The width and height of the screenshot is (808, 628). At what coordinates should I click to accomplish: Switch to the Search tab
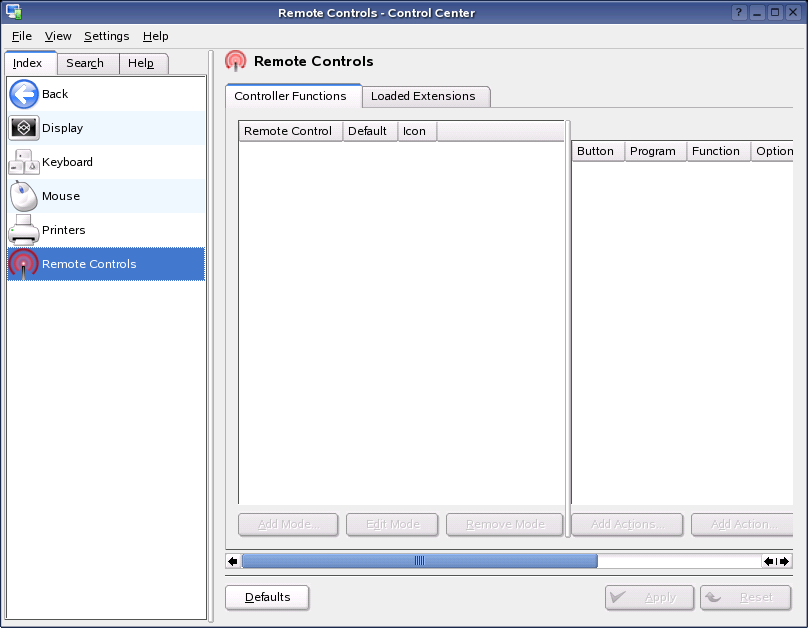click(x=88, y=63)
